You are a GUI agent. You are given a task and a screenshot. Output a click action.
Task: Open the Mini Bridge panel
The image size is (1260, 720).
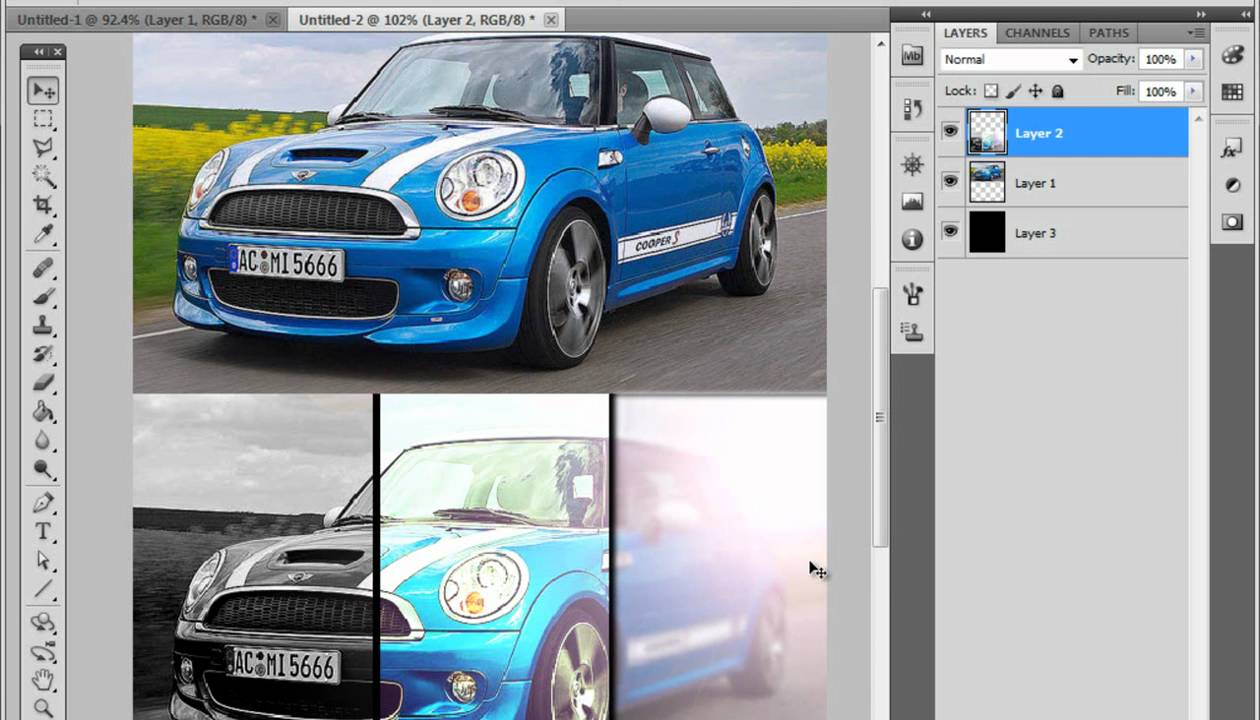(x=912, y=56)
